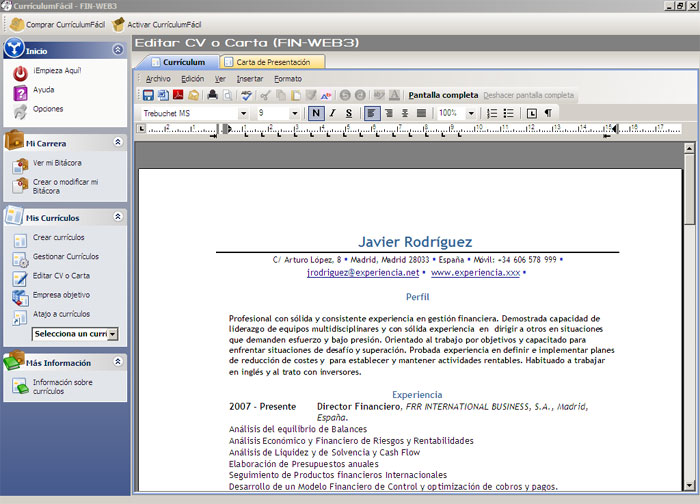Click the text style (colorful A) icon
700x504 pixels.
pyautogui.click(x=326, y=95)
